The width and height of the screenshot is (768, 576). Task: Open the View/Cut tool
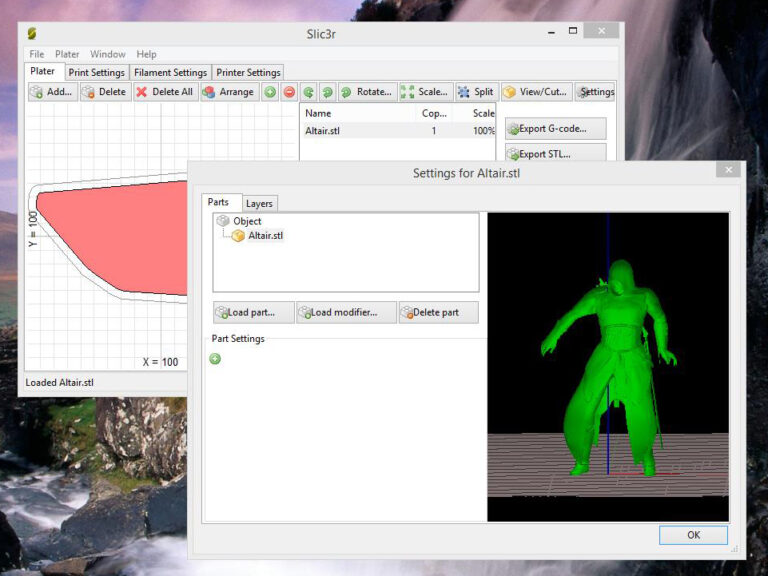coord(535,92)
